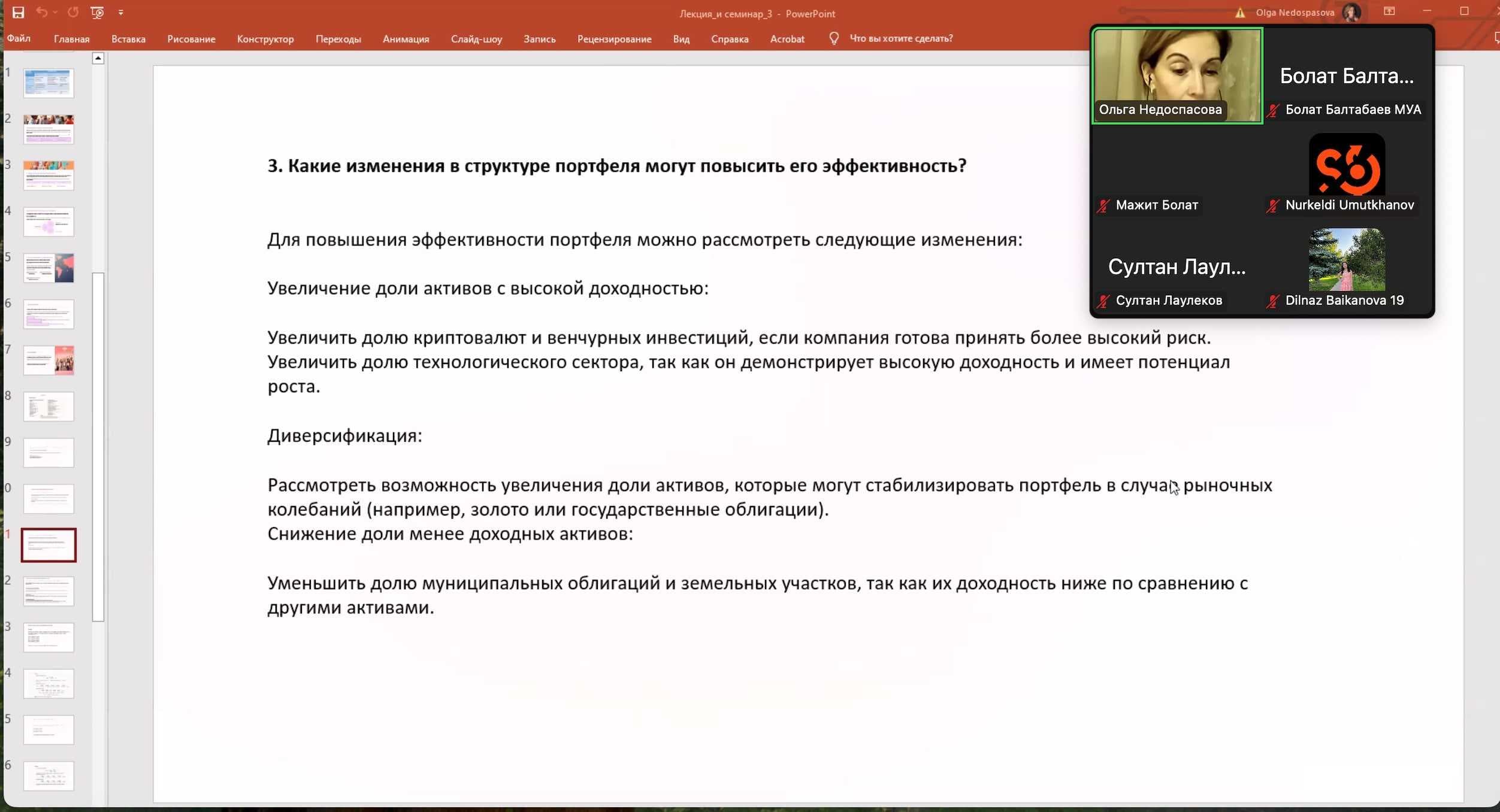The image size is (1500, 812).
Task: Open the Вид tab
Action: 681,39
